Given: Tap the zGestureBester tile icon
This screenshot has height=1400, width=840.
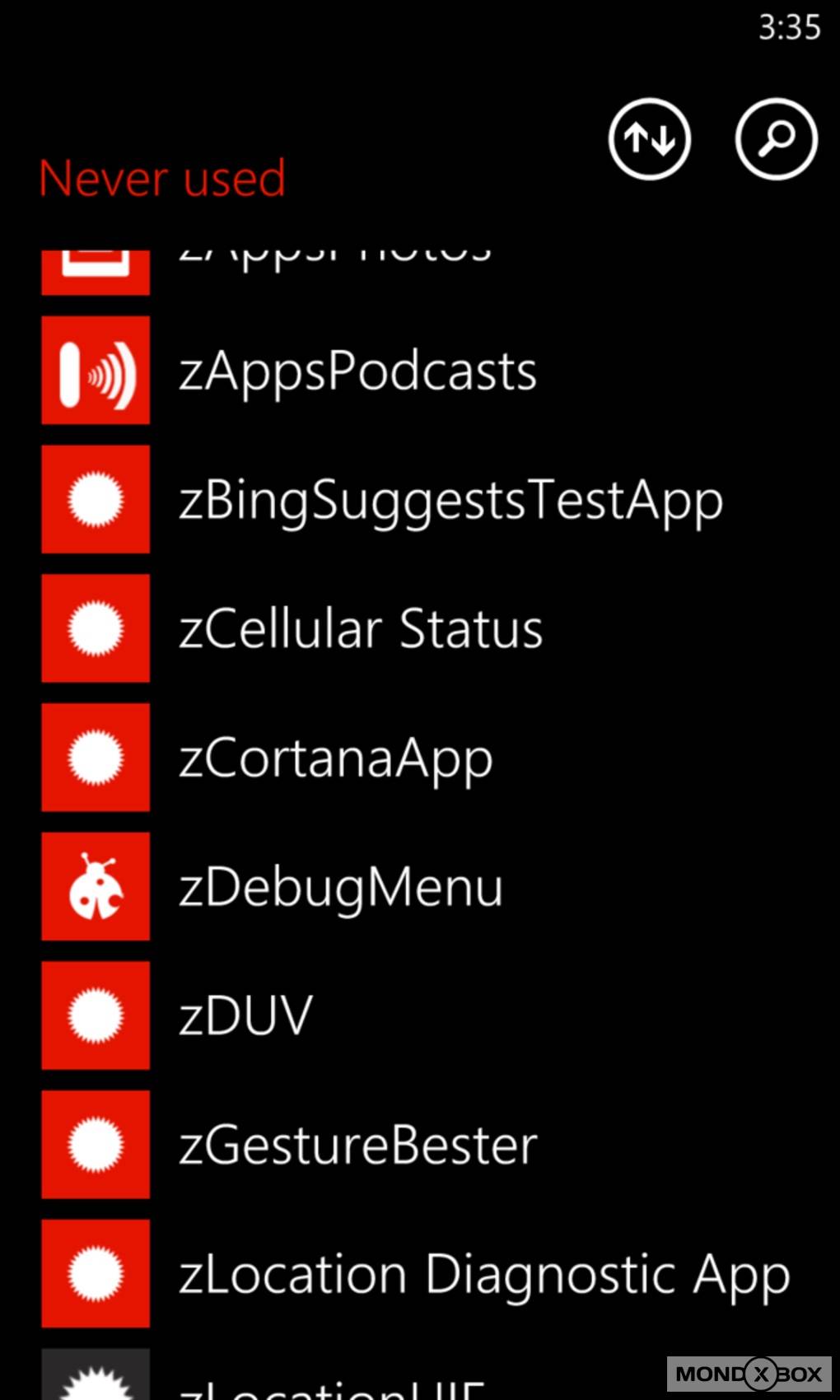Looking at the screenshot, I should pos(96,1145).
